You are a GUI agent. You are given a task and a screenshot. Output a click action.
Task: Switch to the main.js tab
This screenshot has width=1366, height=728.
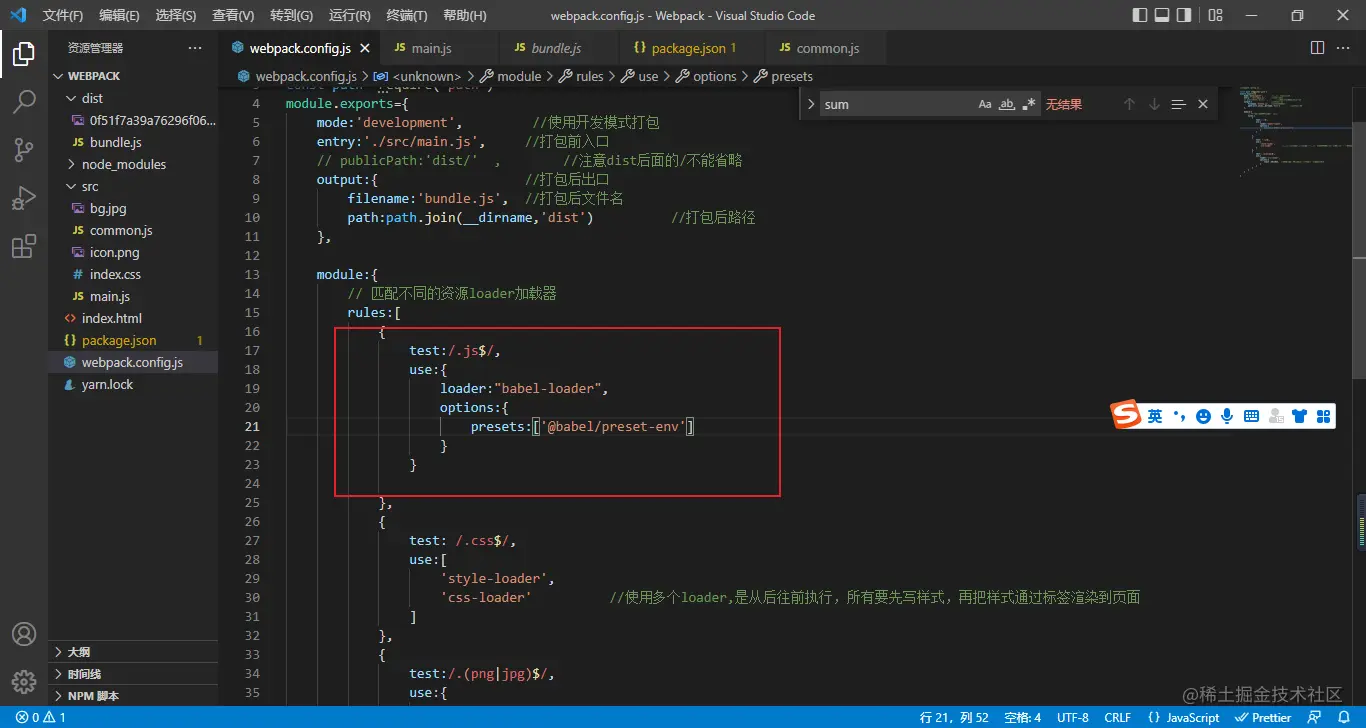click(436, 48)
